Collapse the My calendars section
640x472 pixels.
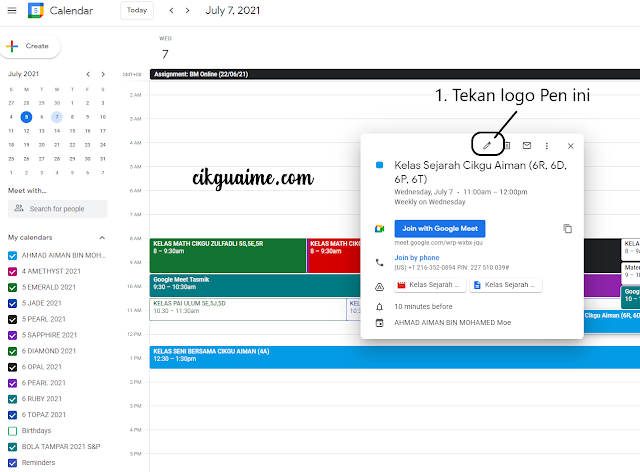click(102, 237)
